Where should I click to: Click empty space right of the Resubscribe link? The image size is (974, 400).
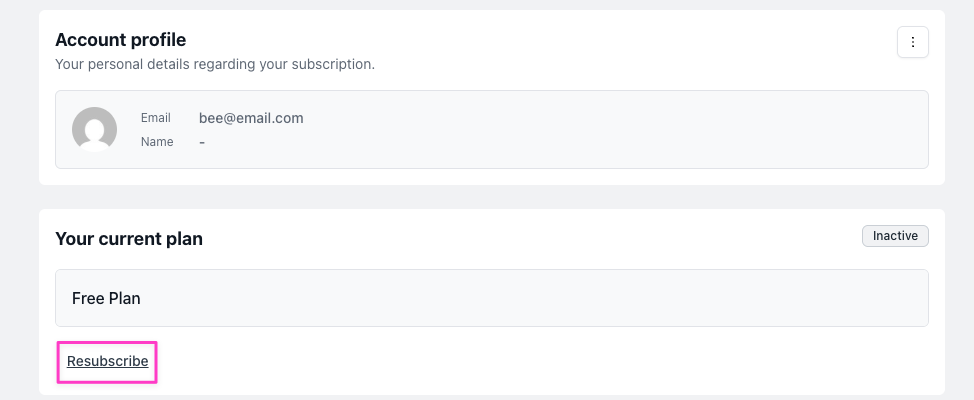[500, 361]
